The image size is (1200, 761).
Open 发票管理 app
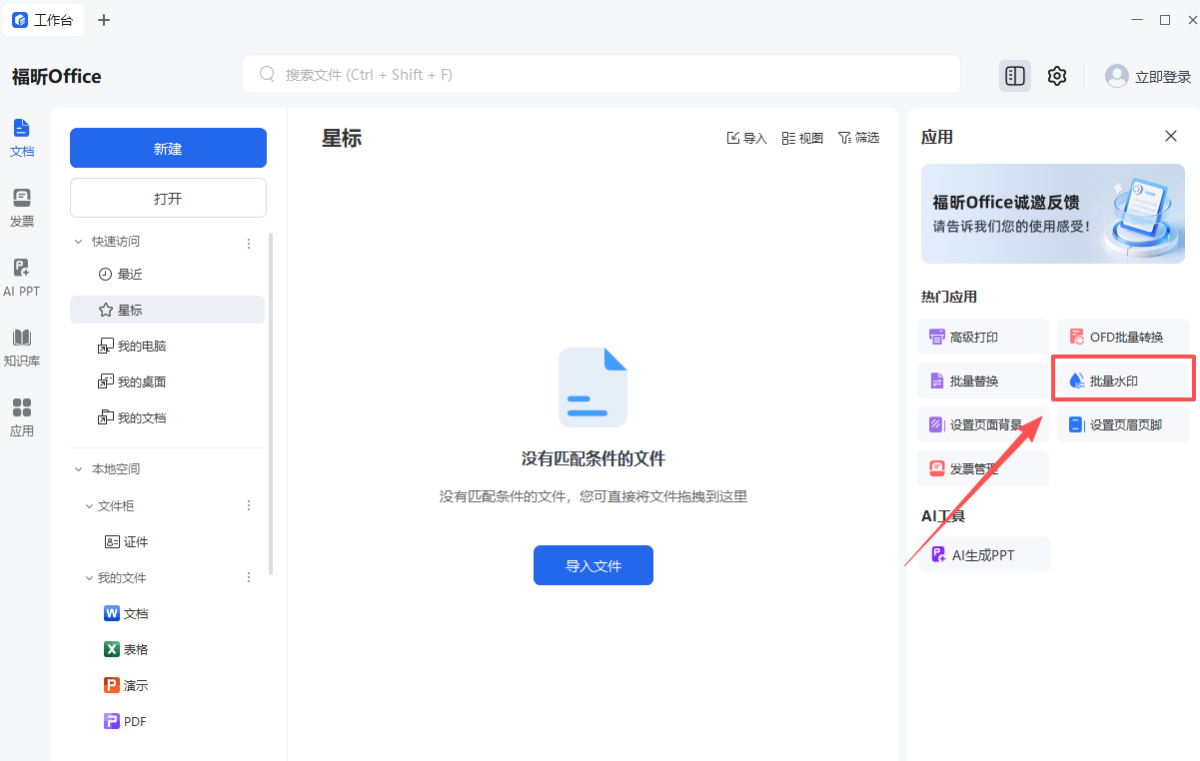point(983,468)
